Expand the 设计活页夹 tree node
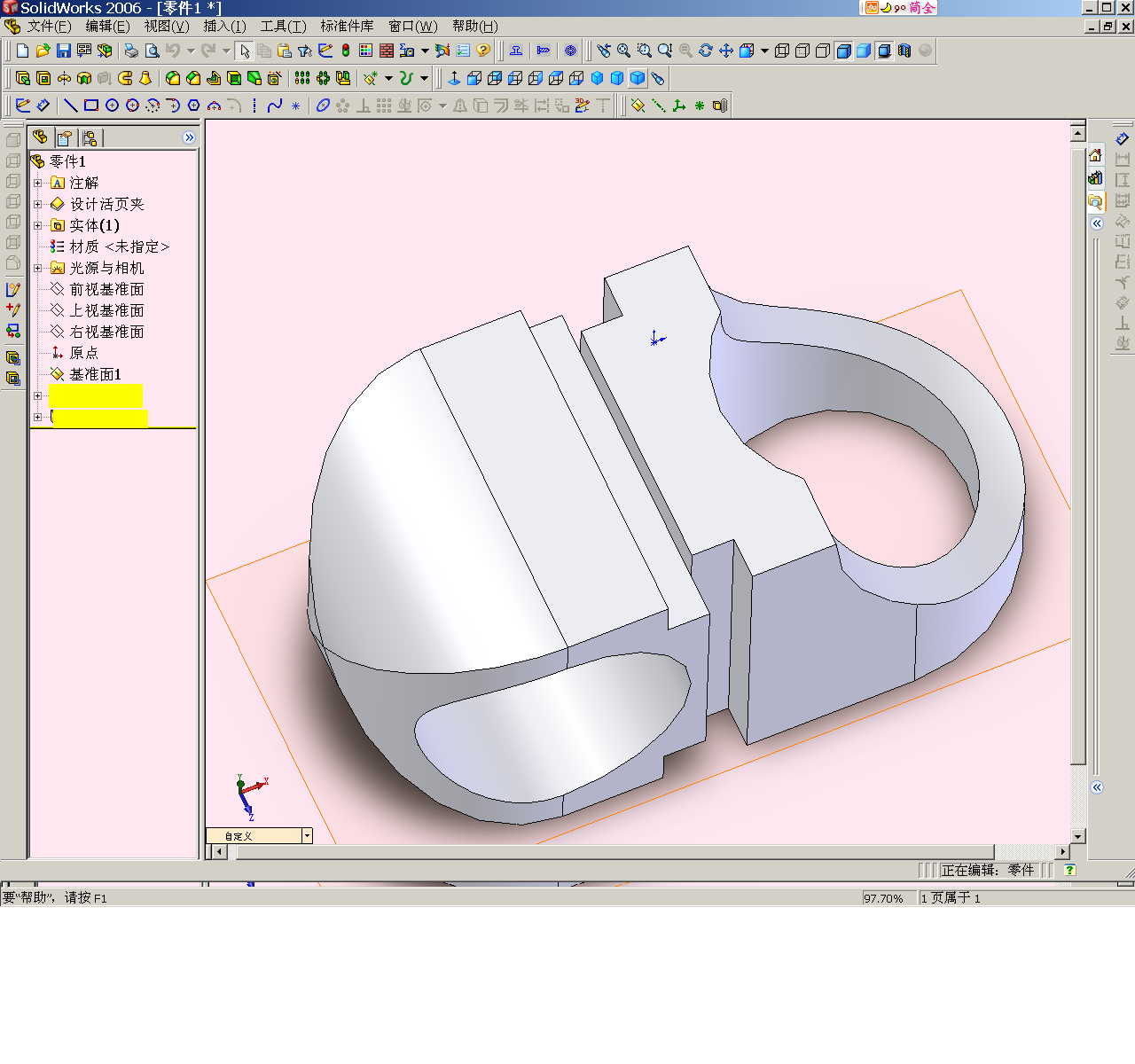This screenshot has height=1064, width=1135. tap(37, 204)
